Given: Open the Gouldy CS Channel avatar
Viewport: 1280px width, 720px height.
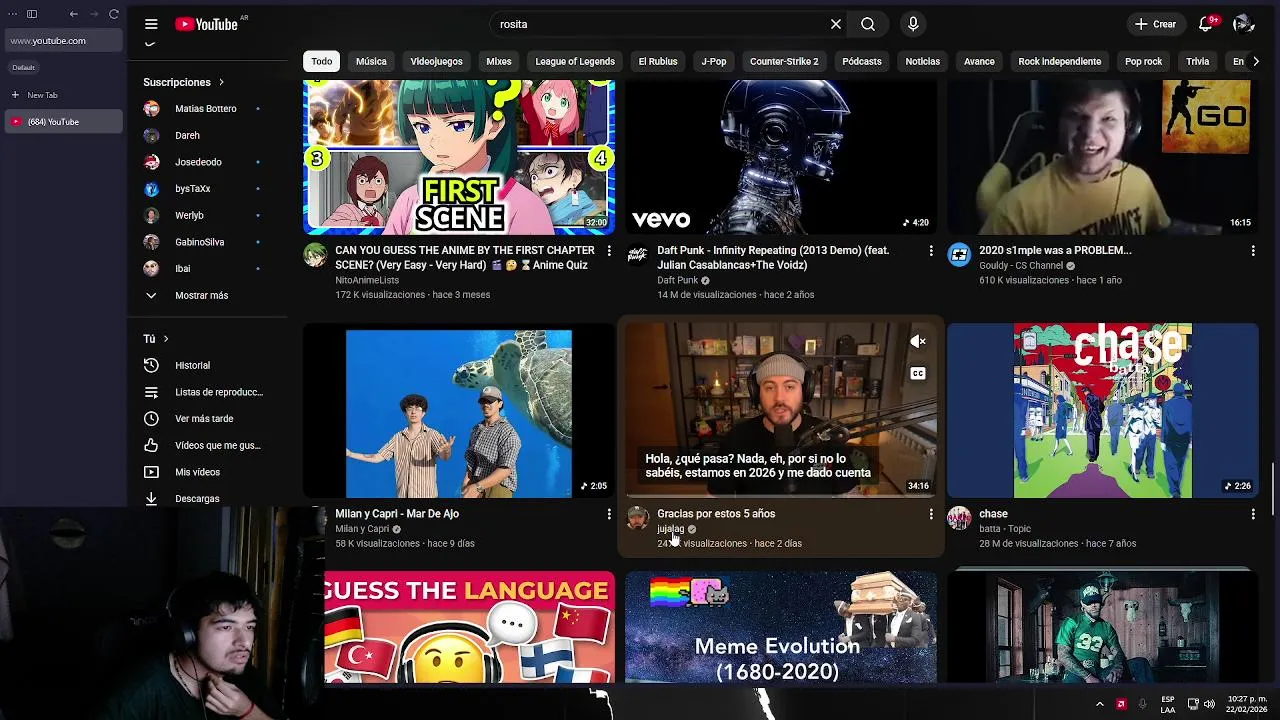Looking at the screenshot, I should 959,254.
